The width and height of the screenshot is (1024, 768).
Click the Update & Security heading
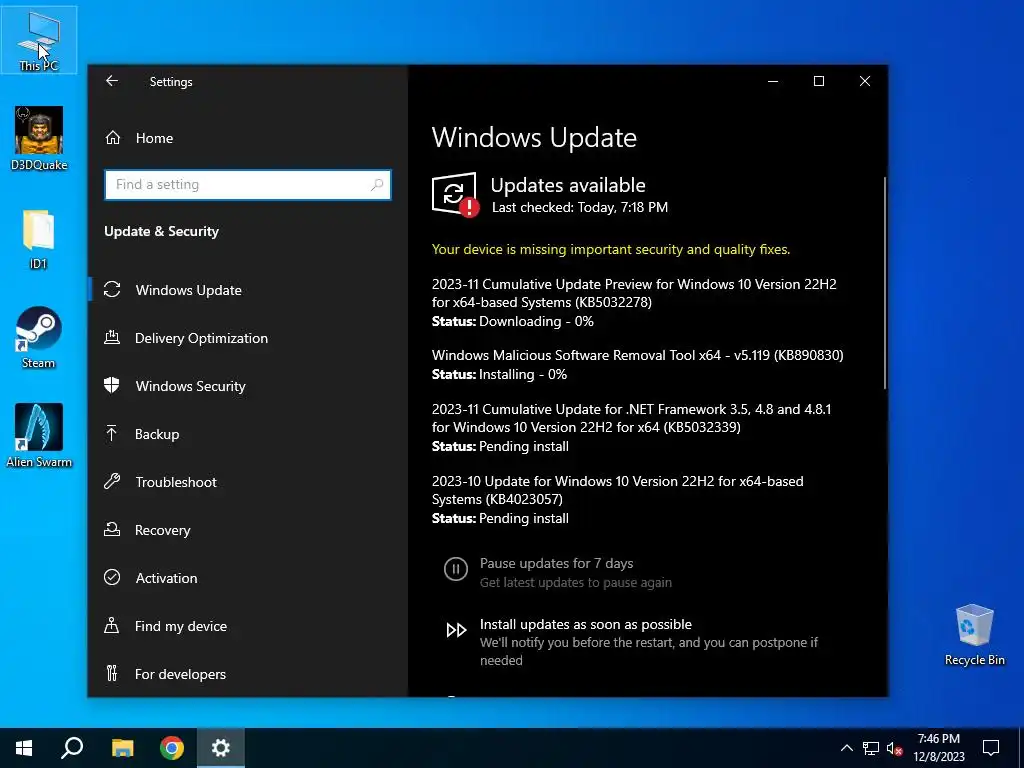161,231
